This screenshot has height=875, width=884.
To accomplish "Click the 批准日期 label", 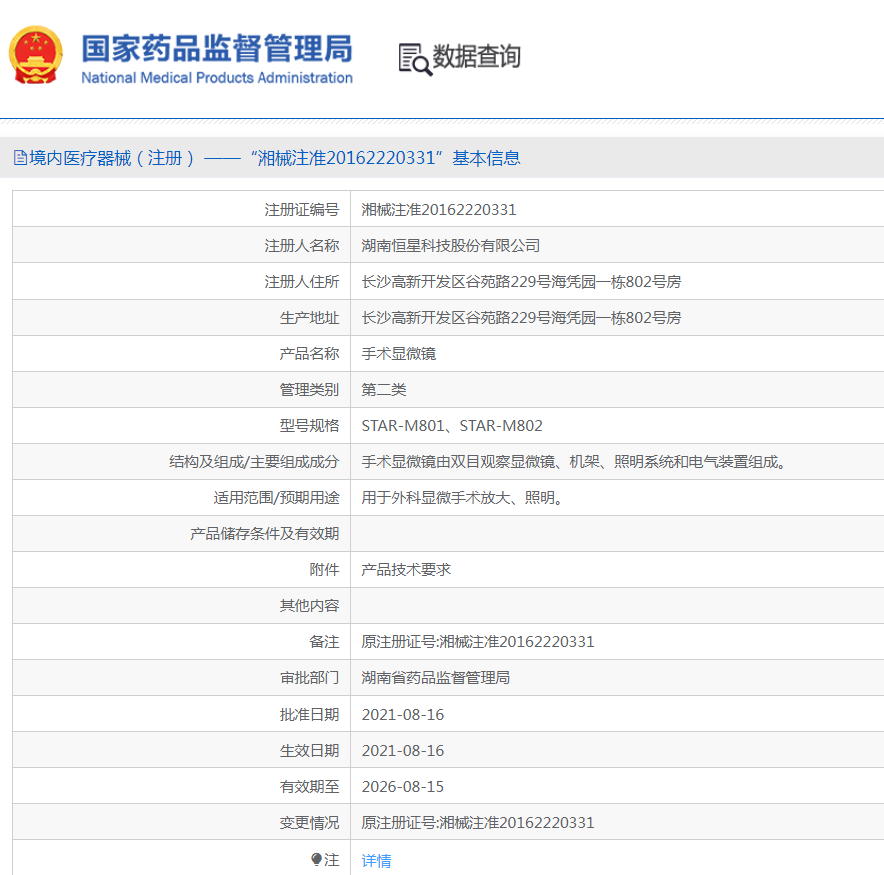I will click(x=309, y=715).
